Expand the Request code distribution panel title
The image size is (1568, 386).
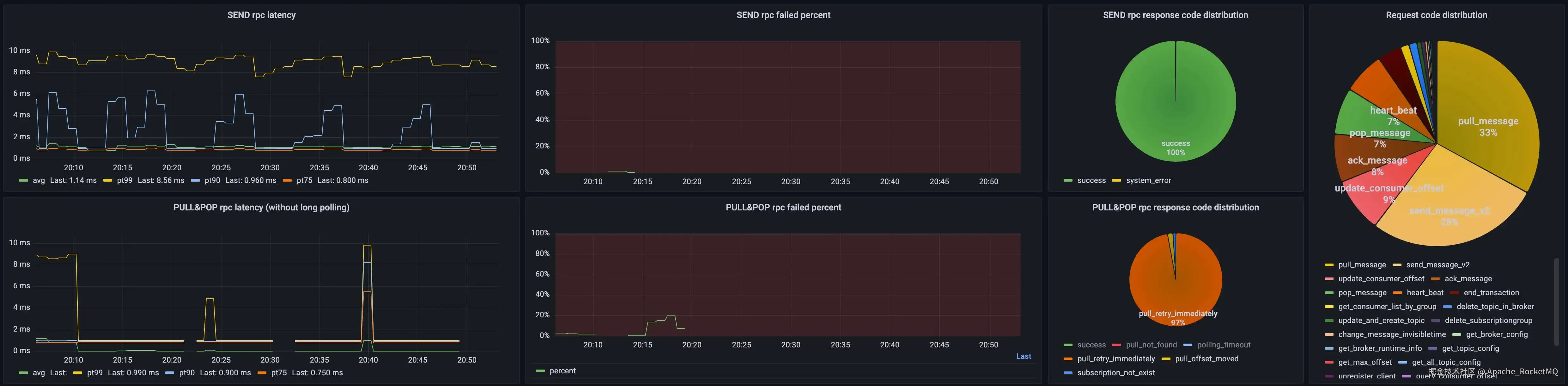1436,15
